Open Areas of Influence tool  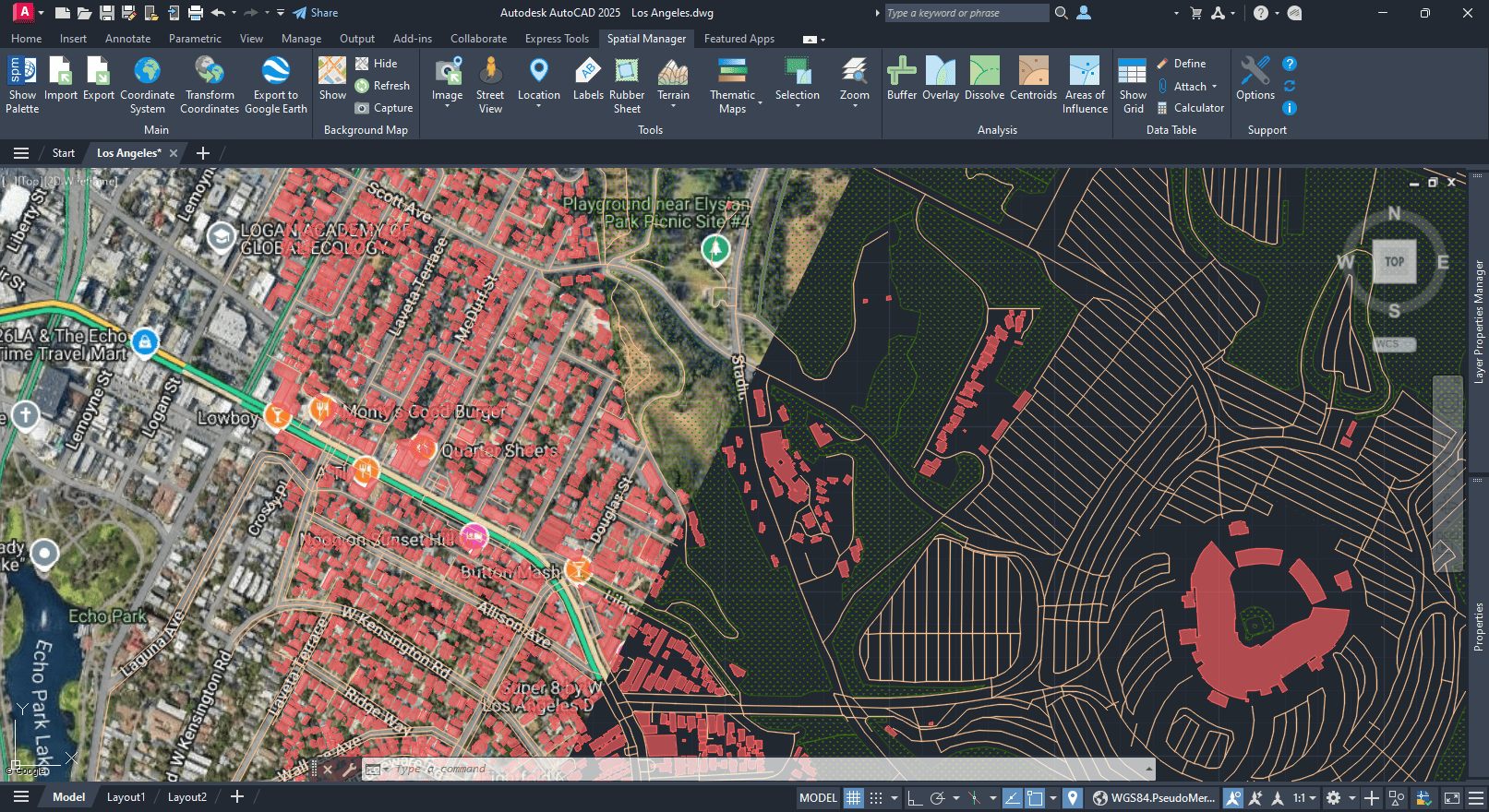(x=1085, y=84)
